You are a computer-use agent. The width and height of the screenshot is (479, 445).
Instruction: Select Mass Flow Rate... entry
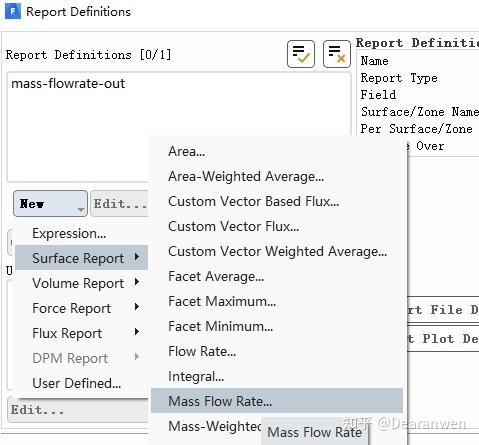click(x=277, y=401)
